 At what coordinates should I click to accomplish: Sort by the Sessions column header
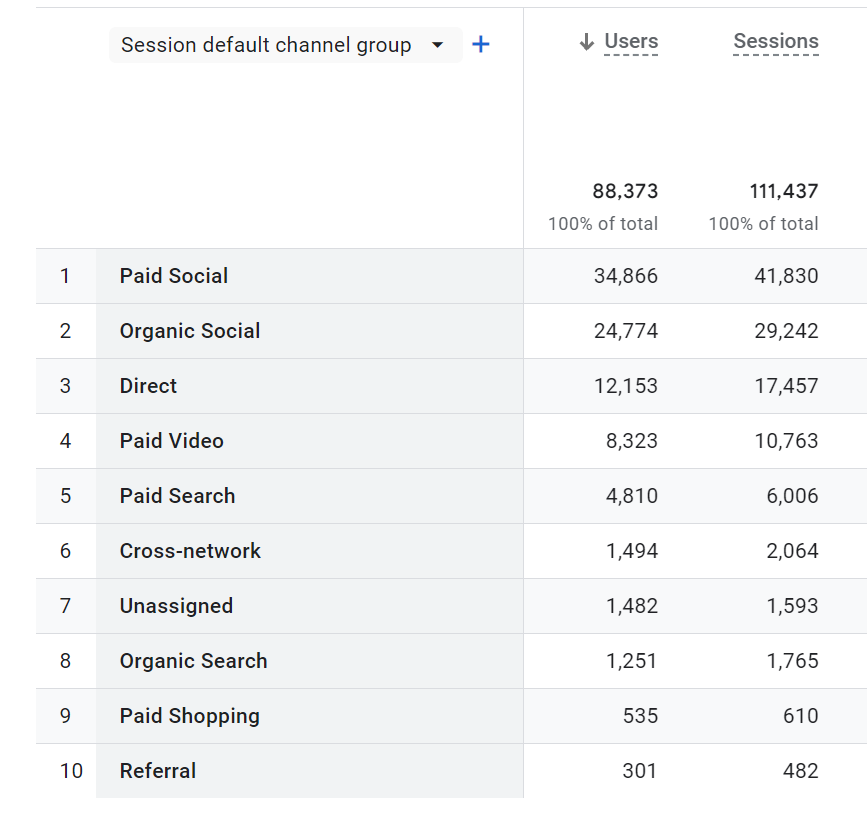point(776,41)
